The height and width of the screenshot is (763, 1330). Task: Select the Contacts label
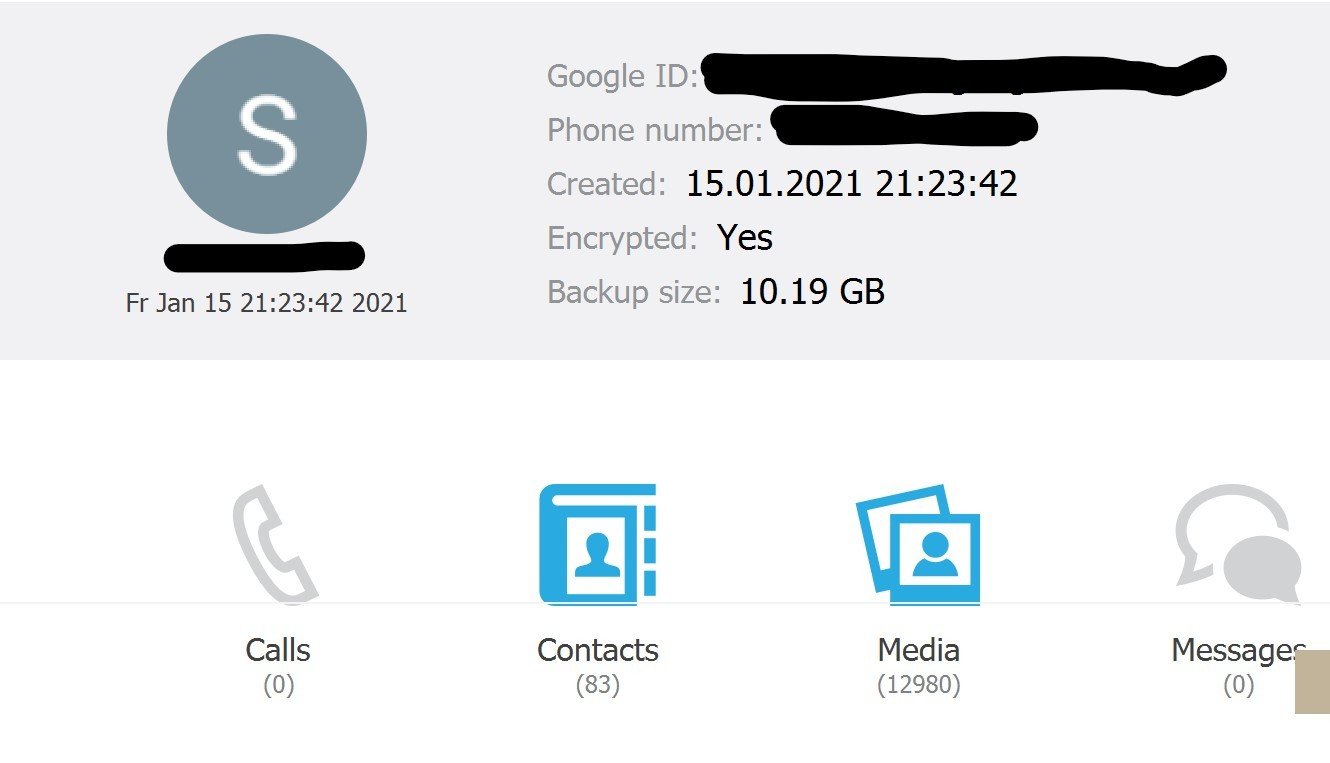pos(598,650)
